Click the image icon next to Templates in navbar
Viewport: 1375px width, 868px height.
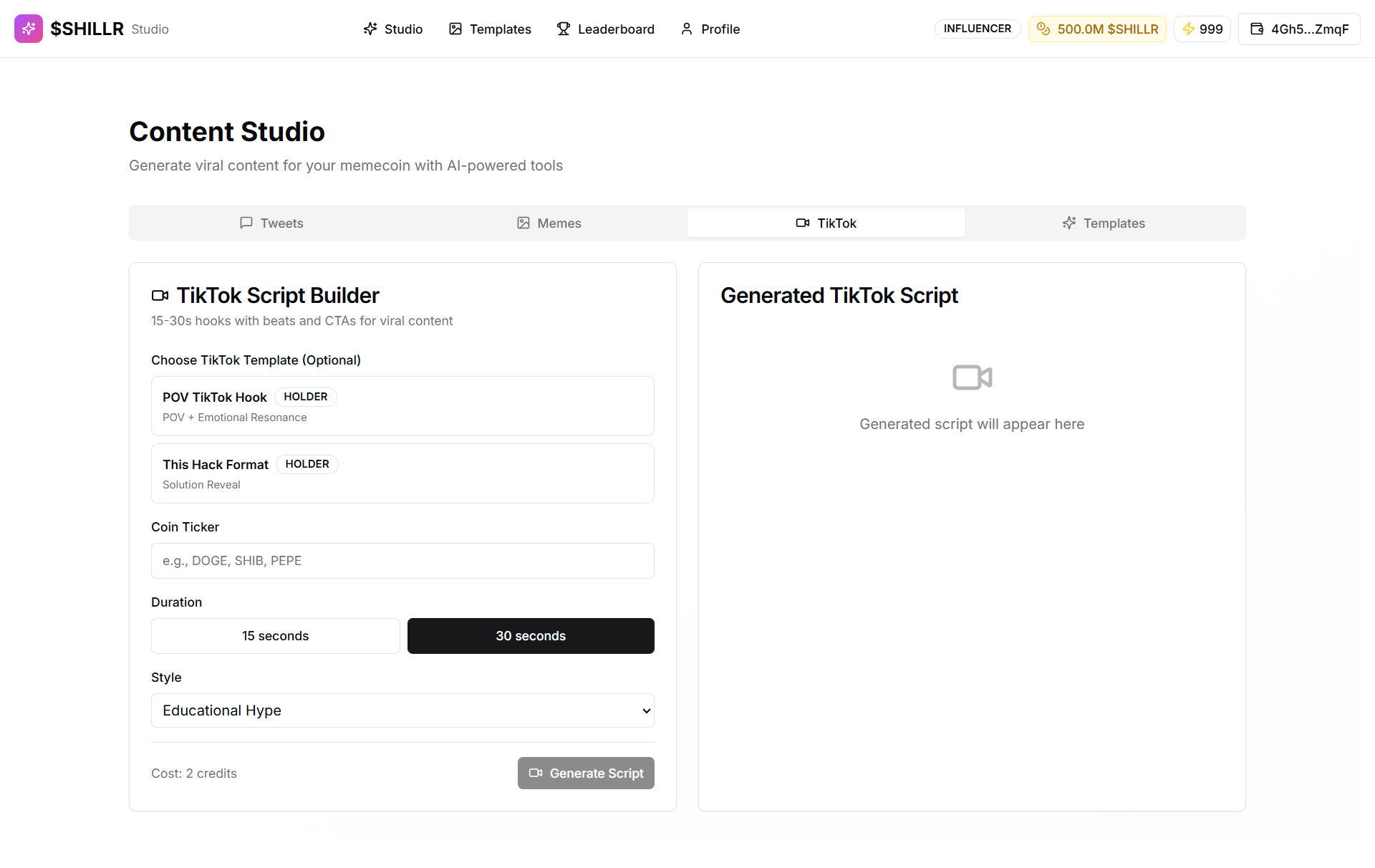coord(455,29)
